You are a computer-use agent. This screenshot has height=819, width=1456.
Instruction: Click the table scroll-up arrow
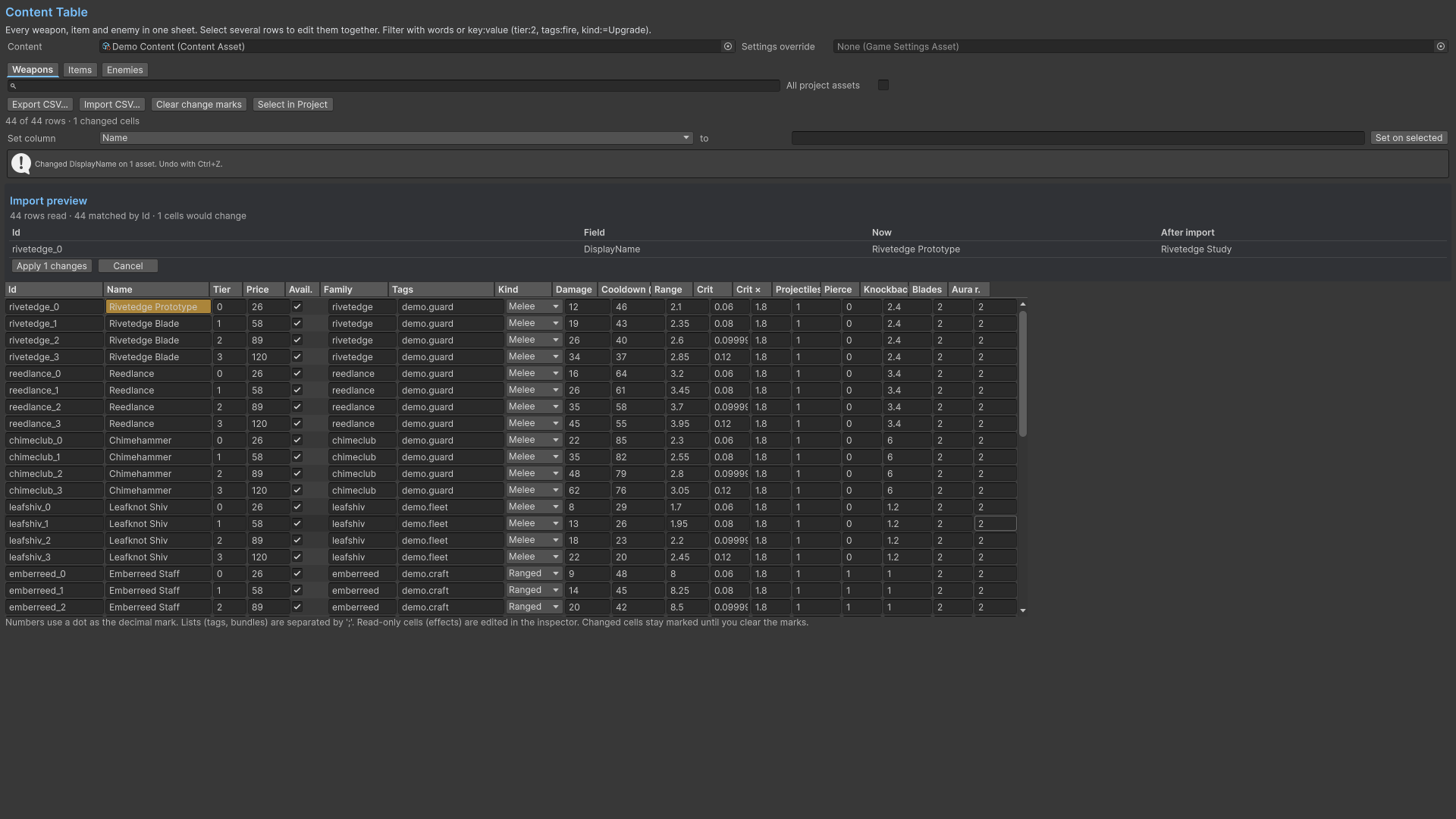tap(1023, 304)
